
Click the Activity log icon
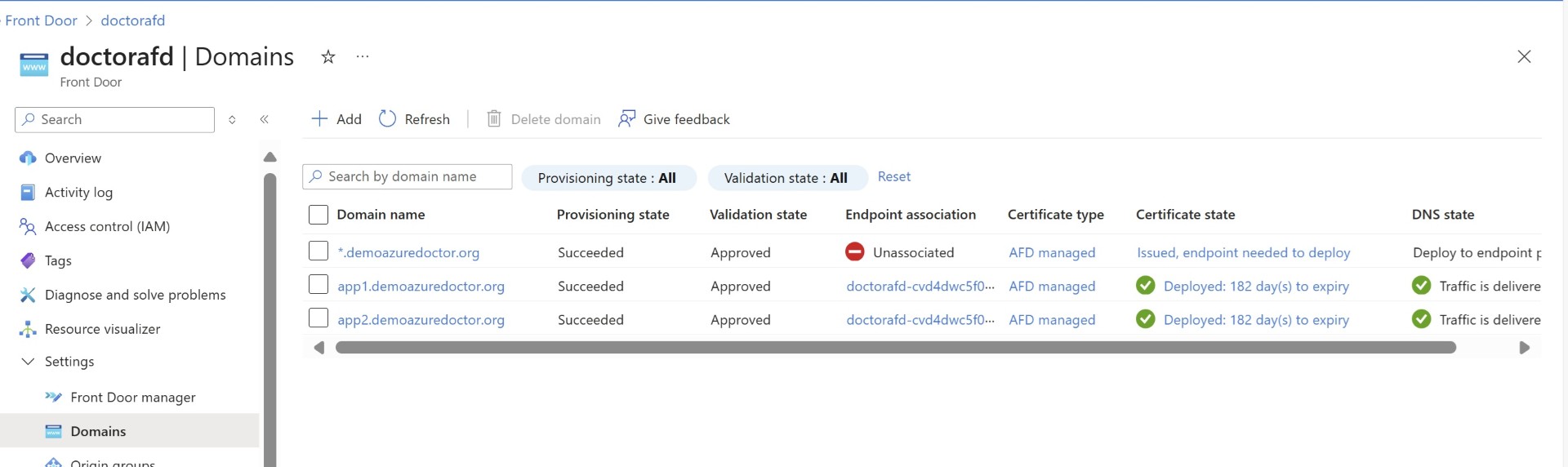(x=28, y=193)
